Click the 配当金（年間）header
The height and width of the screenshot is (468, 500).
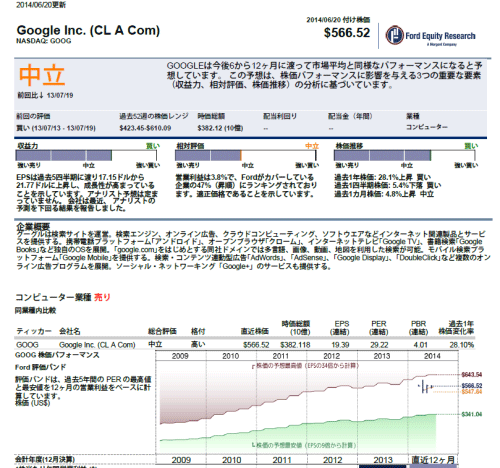pyautogui.click(x=350, y=116)
